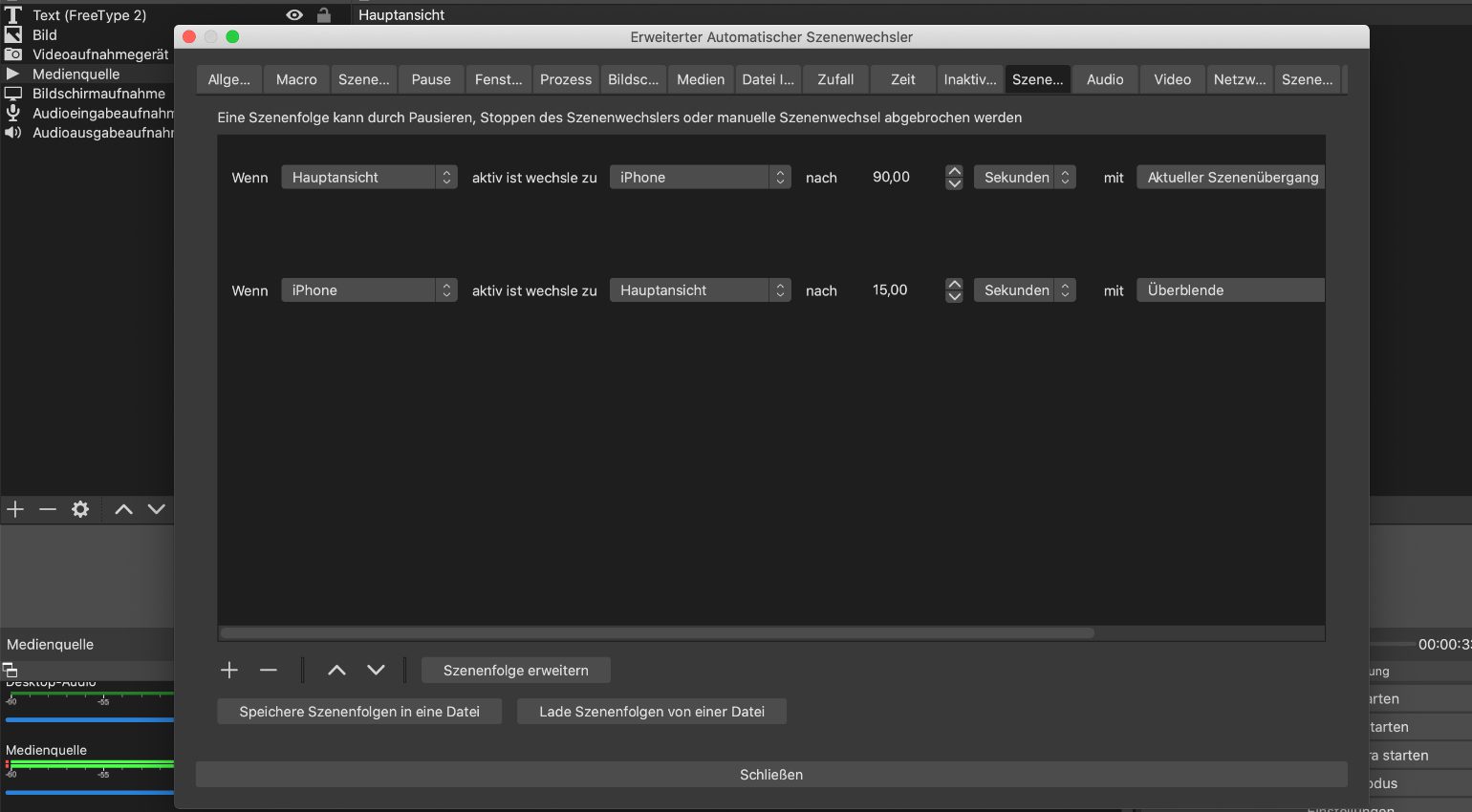Click the Szenenfolge erweitern button
This screenshot has width=1472, height=812.
click(515, 671)
